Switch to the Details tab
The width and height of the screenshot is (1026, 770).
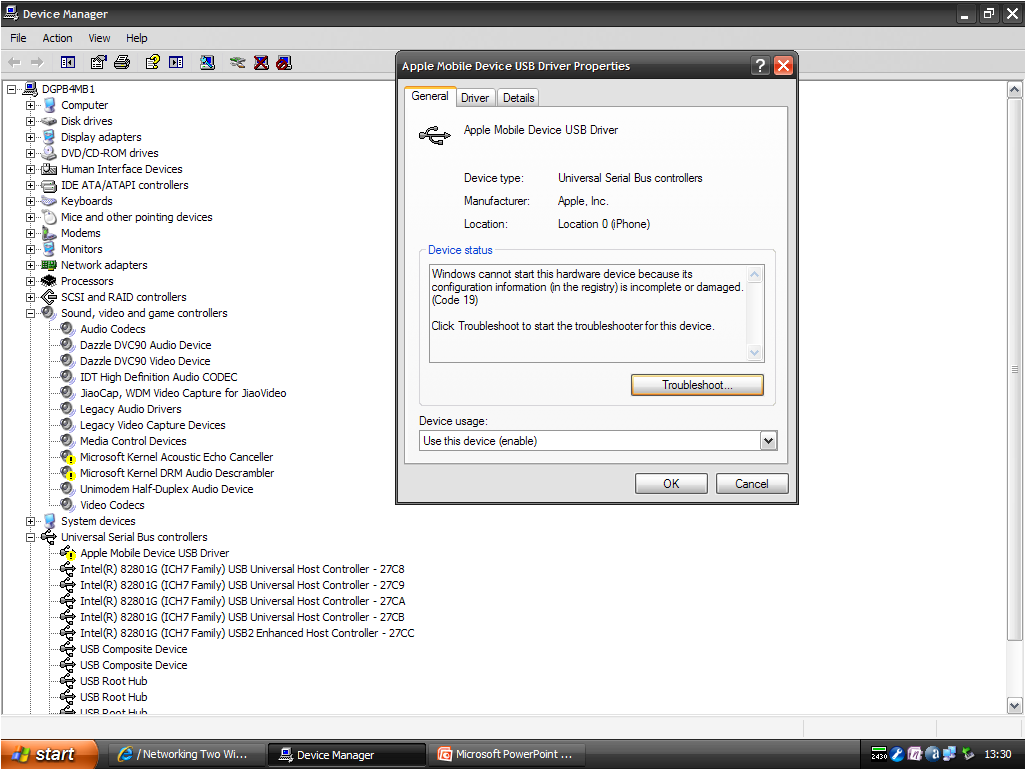coord(519,98)
